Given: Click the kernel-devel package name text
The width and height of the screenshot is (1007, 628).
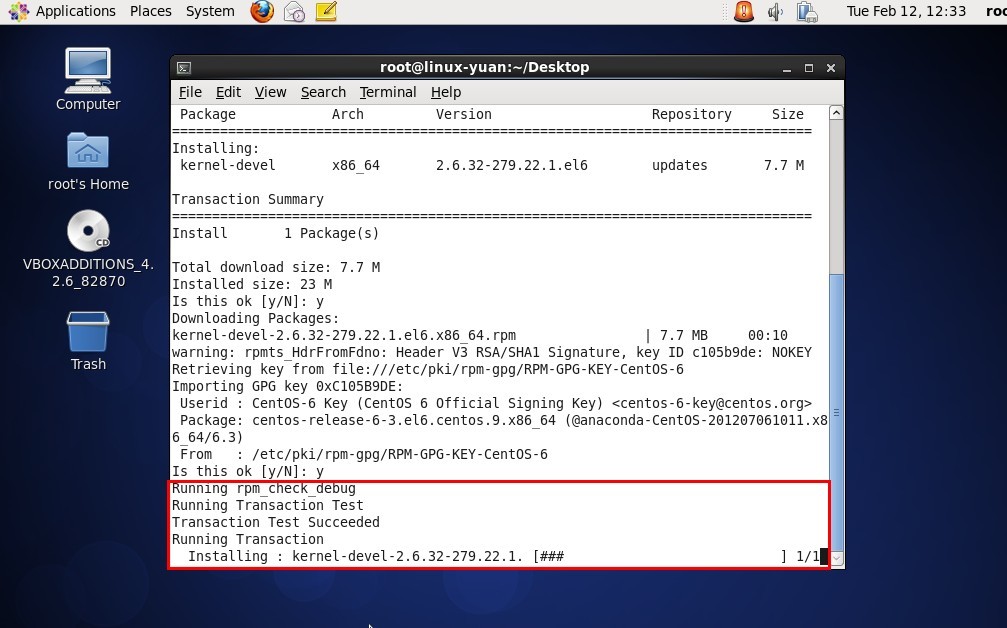Looking at the screenshot, I should 227,165.
